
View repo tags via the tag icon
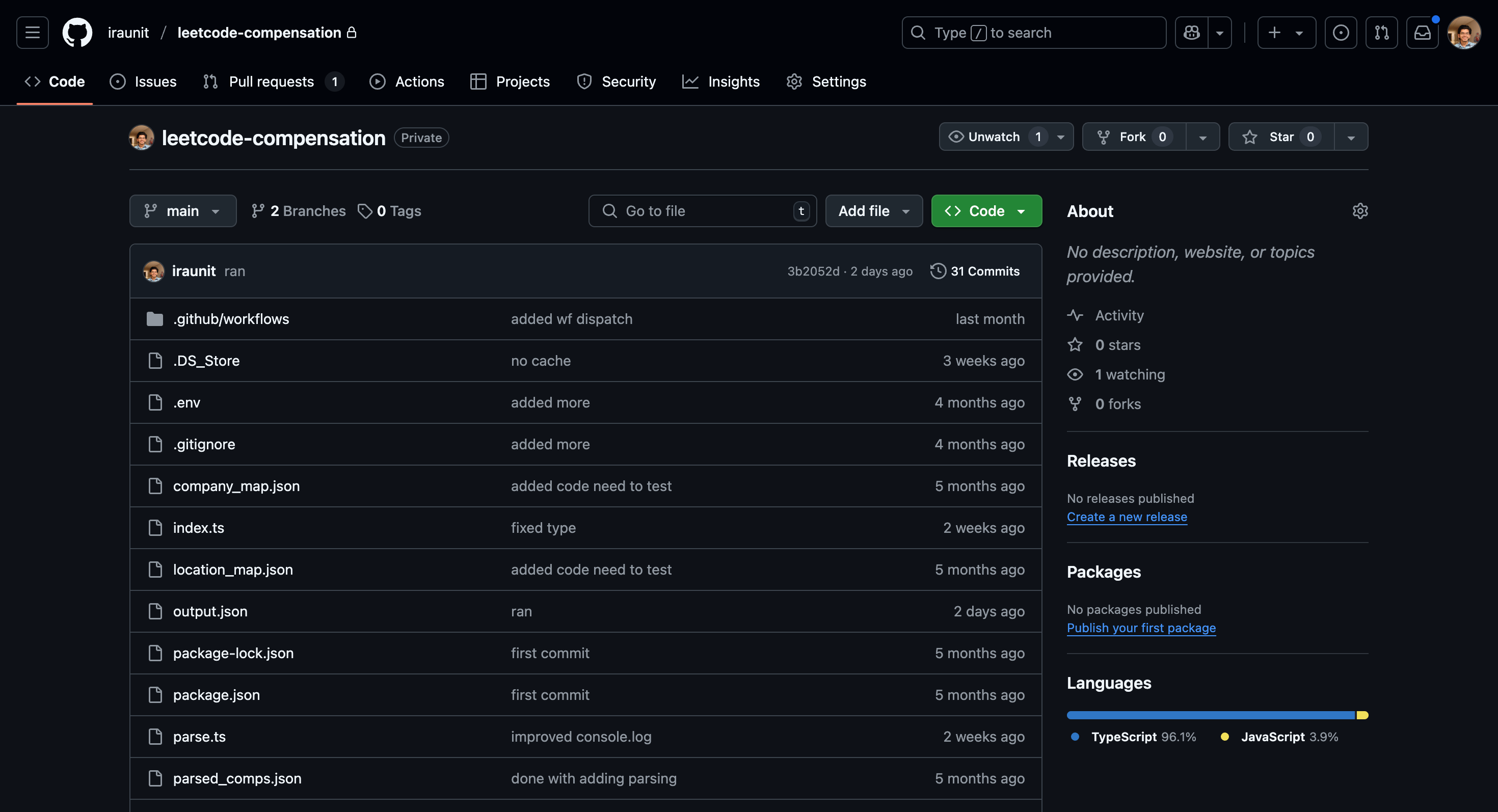click(365, 210)
